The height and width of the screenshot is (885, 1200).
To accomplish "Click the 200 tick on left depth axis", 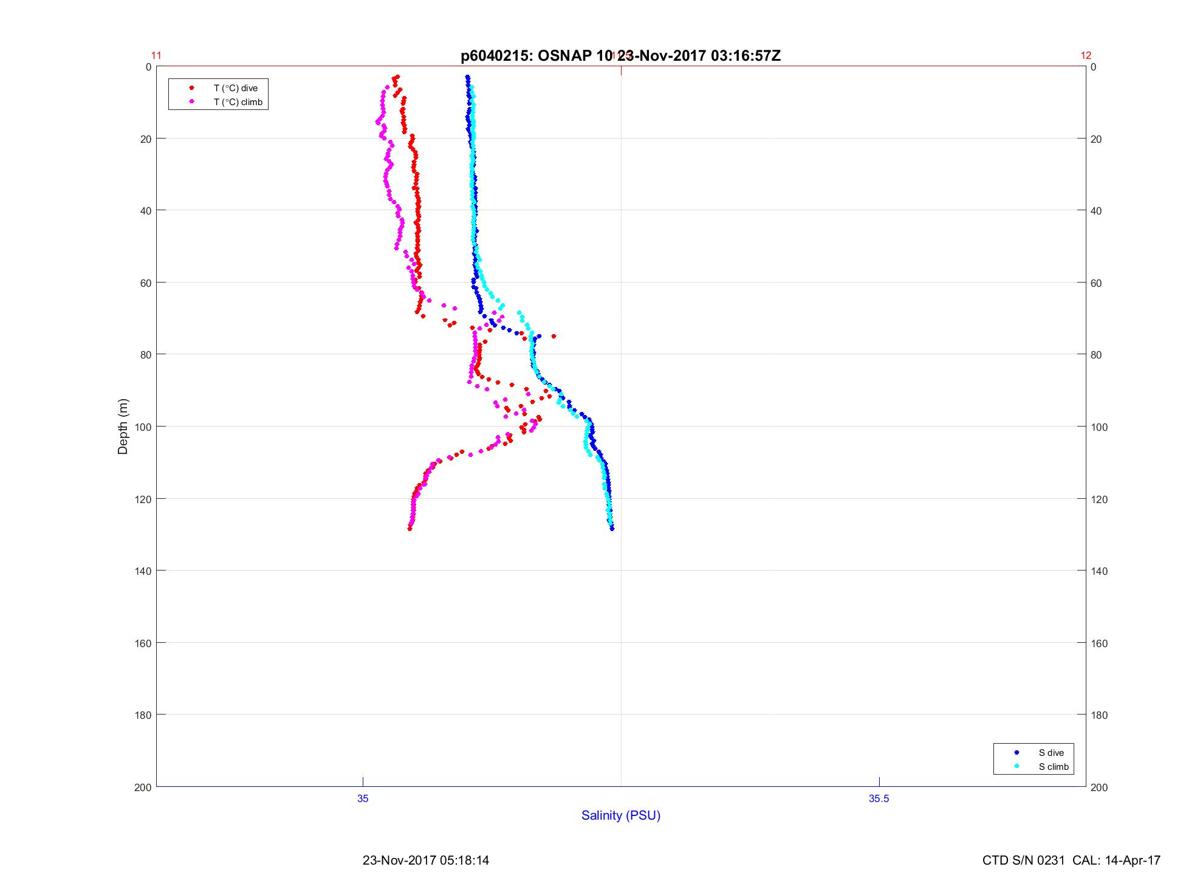I will coord(142,787).
